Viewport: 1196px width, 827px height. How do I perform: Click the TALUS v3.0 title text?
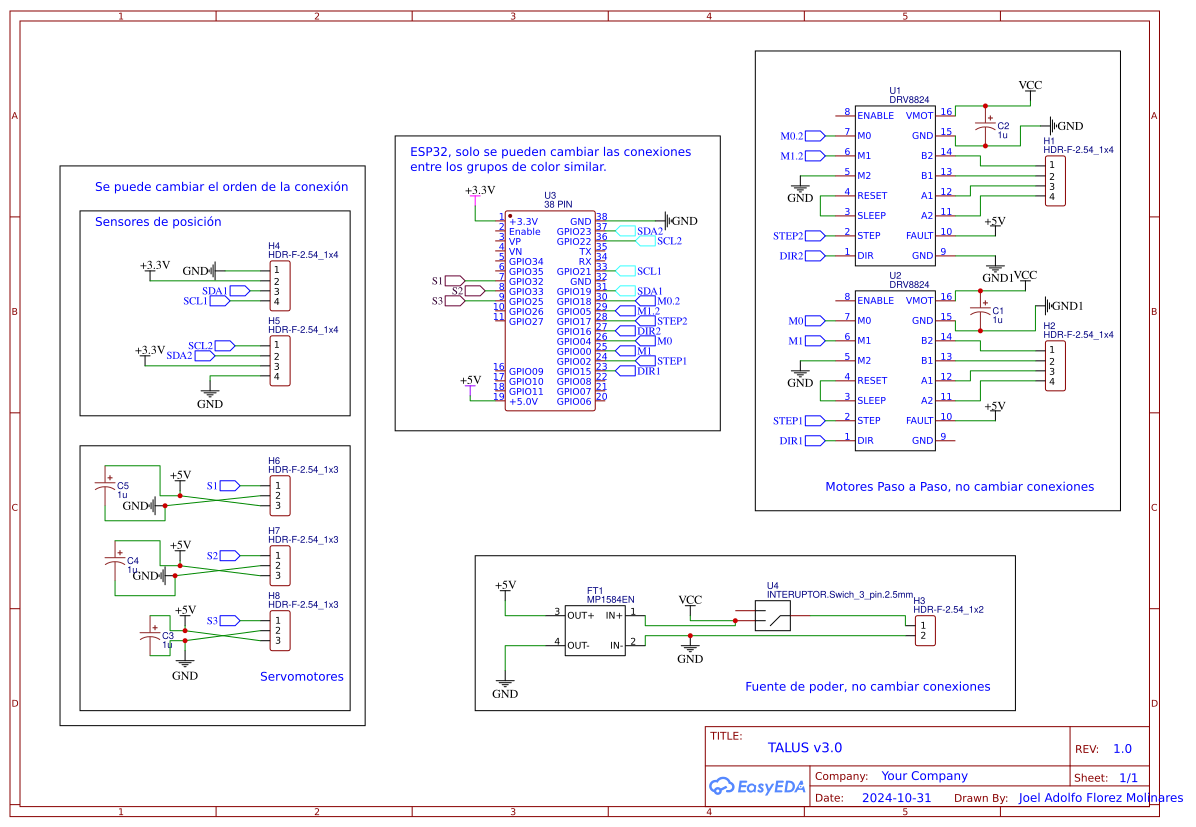[804, 747]
